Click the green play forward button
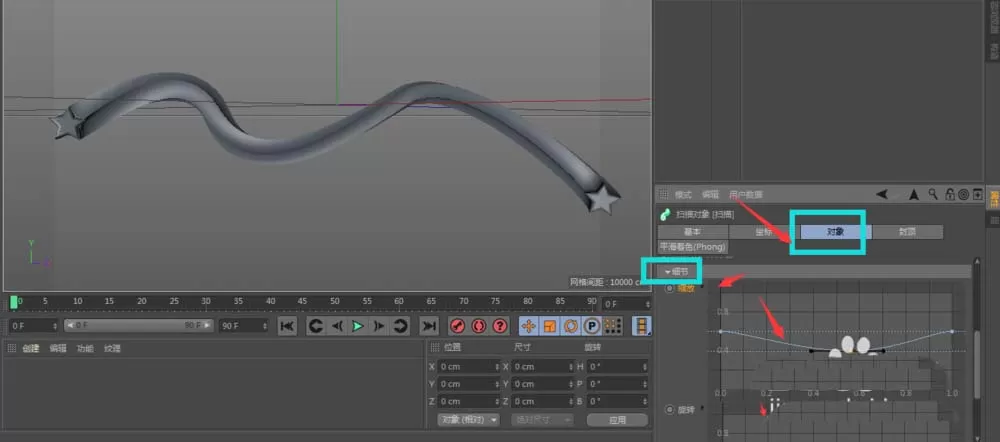The width and height of the screenshot is (1000, 442). pos(358,326)
